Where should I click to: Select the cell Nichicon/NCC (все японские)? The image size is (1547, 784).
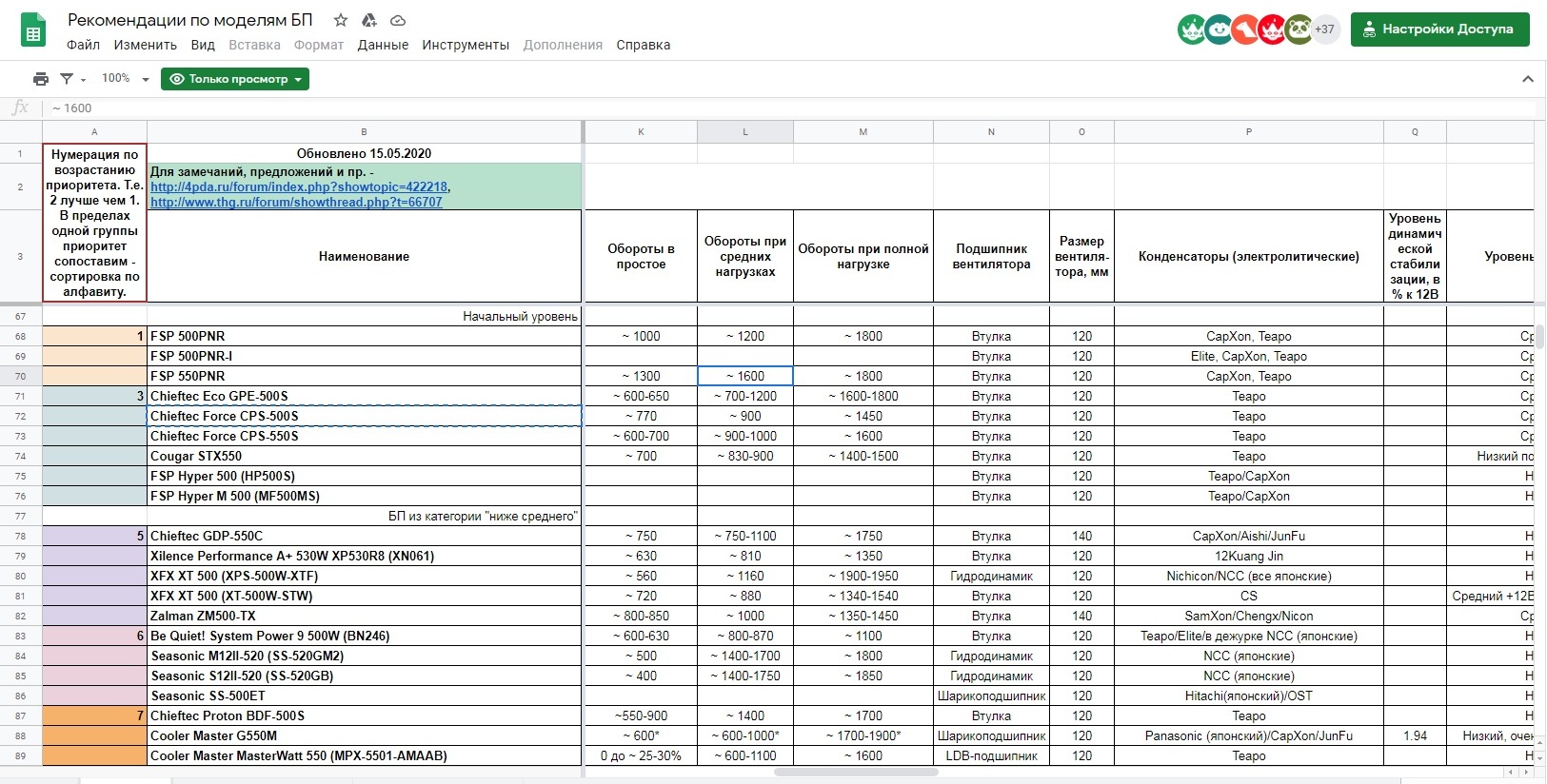click(x=1249, y=576)
